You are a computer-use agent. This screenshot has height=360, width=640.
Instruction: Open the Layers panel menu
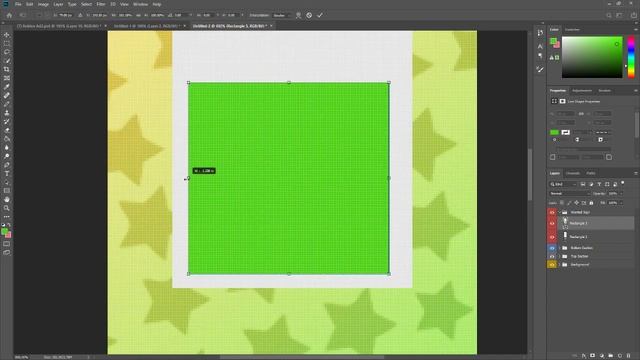click(636, 173)
